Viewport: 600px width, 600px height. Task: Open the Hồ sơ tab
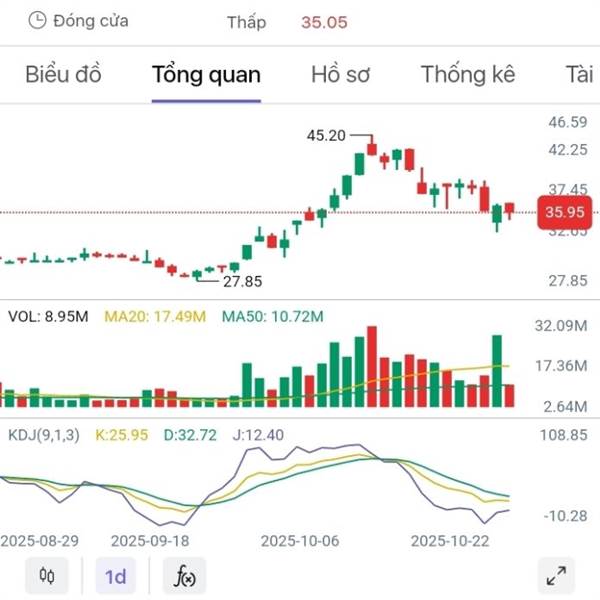(341, 74)
